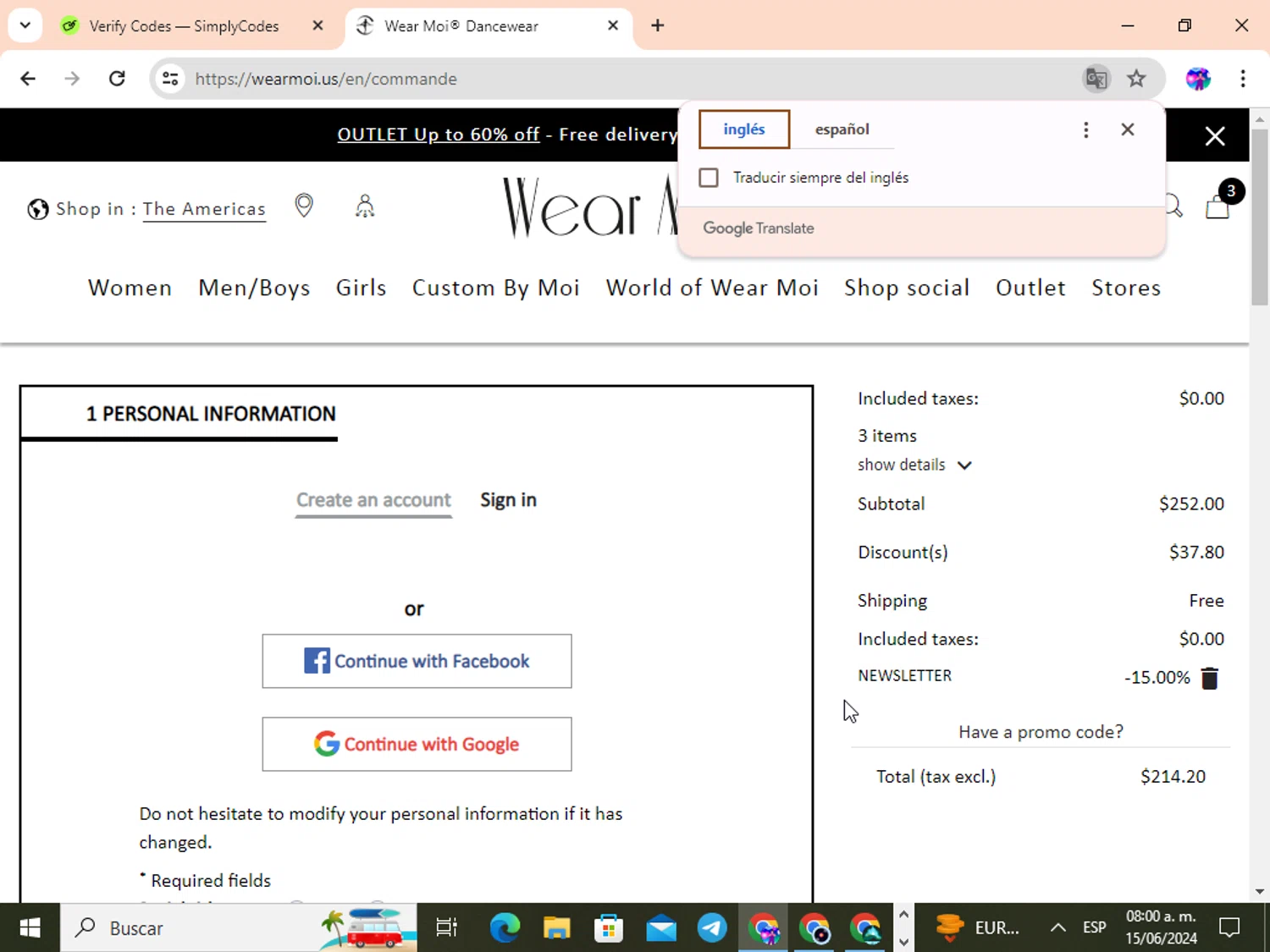The height and width of the screenshot is (952, 1270).
Task: Open Custom By Moi menu
Action: [x=496, y=288]
